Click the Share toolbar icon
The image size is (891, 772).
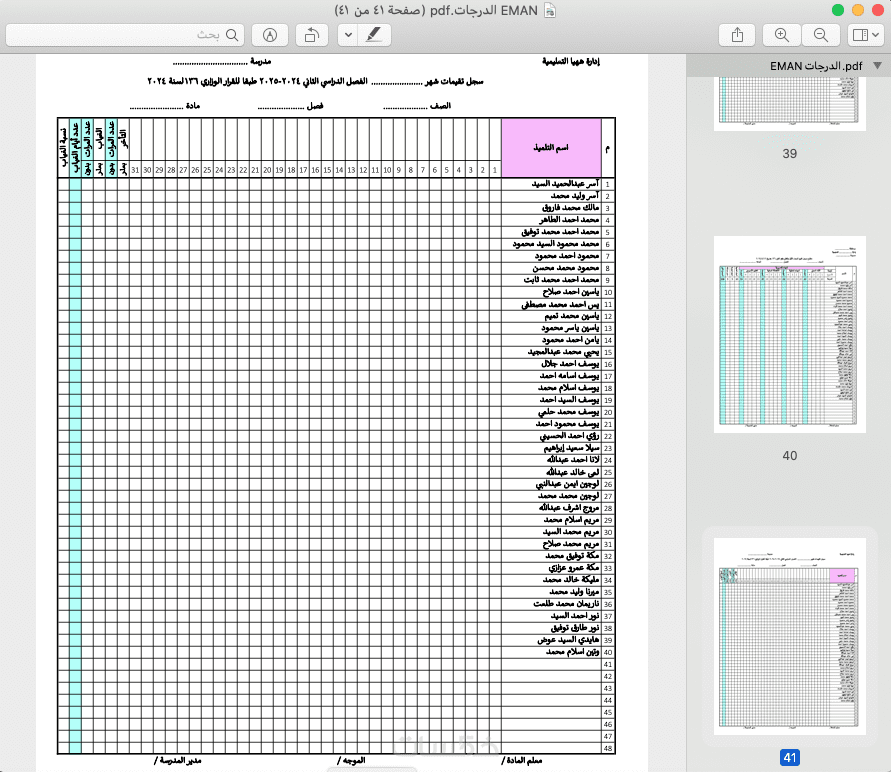[737, 35]
